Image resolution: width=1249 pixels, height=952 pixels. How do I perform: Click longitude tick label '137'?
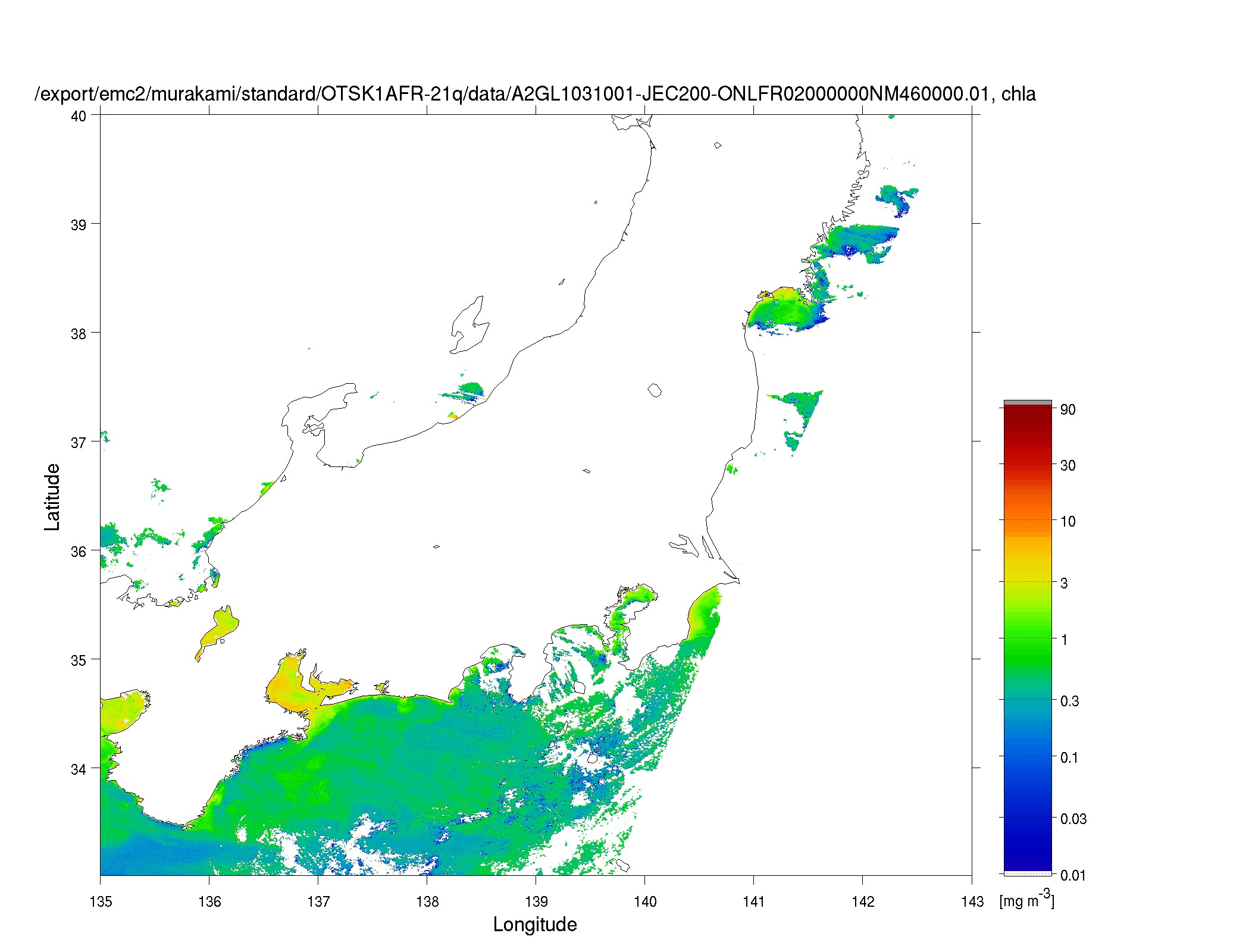click(318, 901)
